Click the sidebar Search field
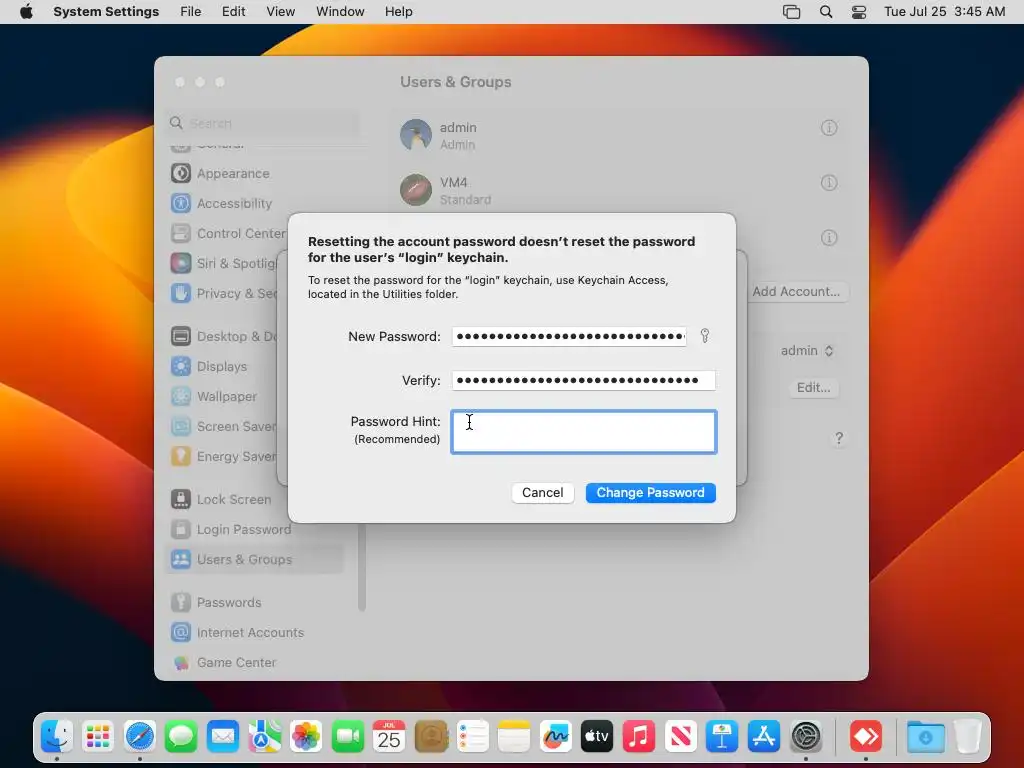Viewport: 1024px width, 768px height. pos(263,123)
